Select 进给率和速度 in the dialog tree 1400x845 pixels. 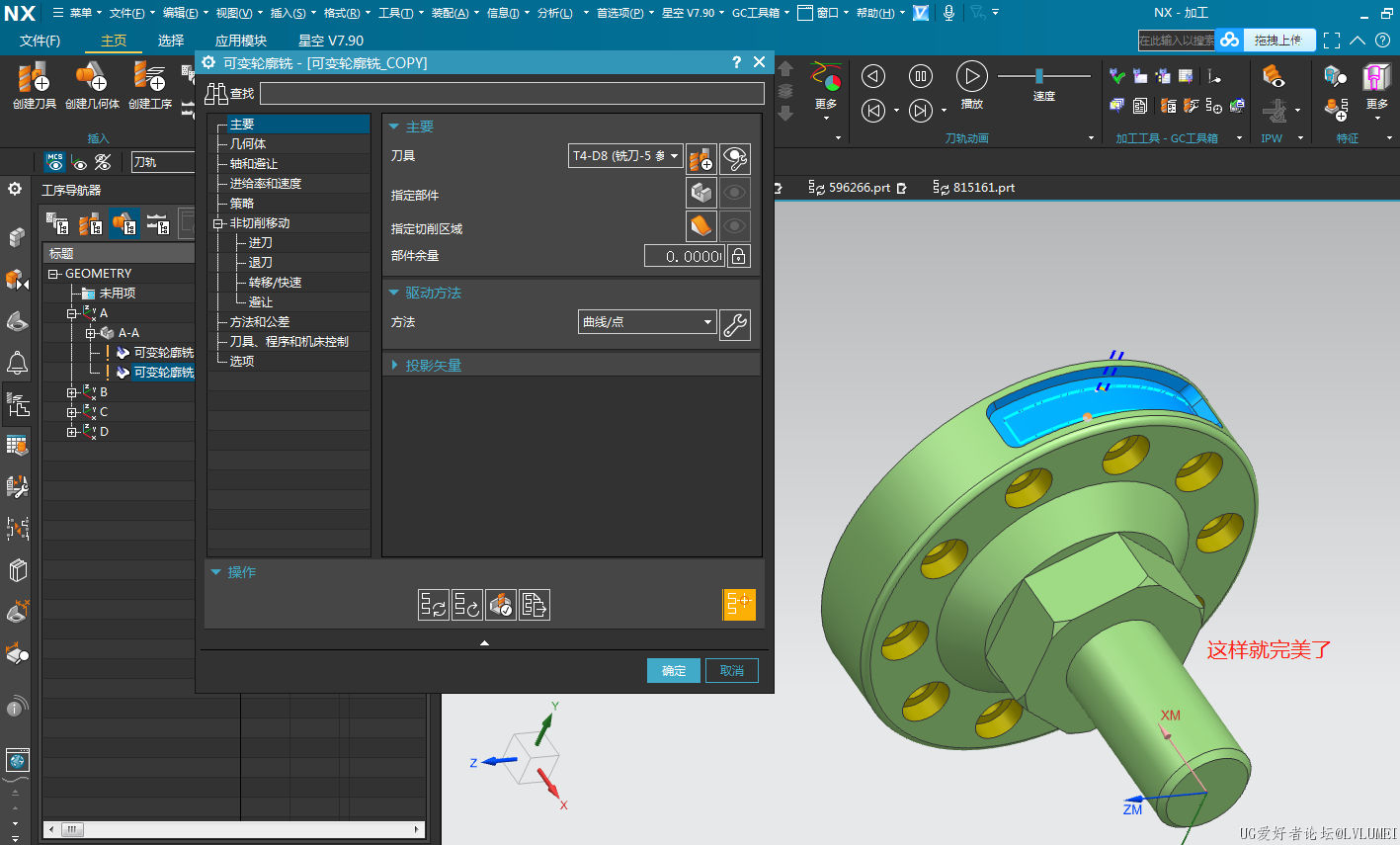(x=266, y=184)
